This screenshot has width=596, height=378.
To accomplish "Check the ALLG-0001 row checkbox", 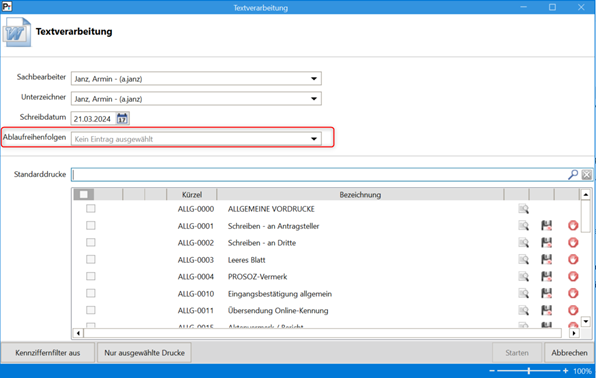I will pos(90,226).
